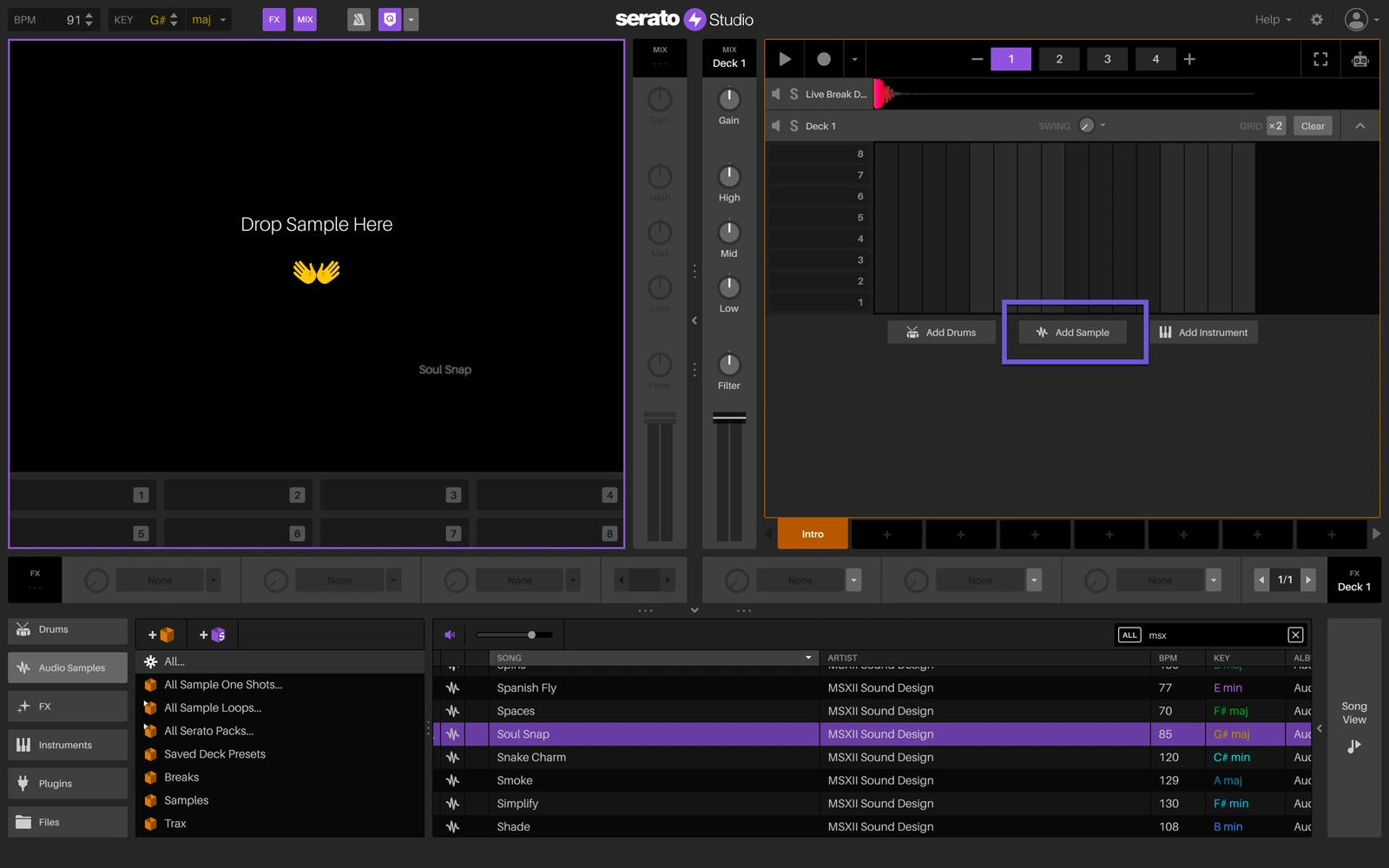Image resolution: width=1389 pixels, height=868 pixels.
Task: Solo the Live Break D... track
Action: [x=793, y=94]
